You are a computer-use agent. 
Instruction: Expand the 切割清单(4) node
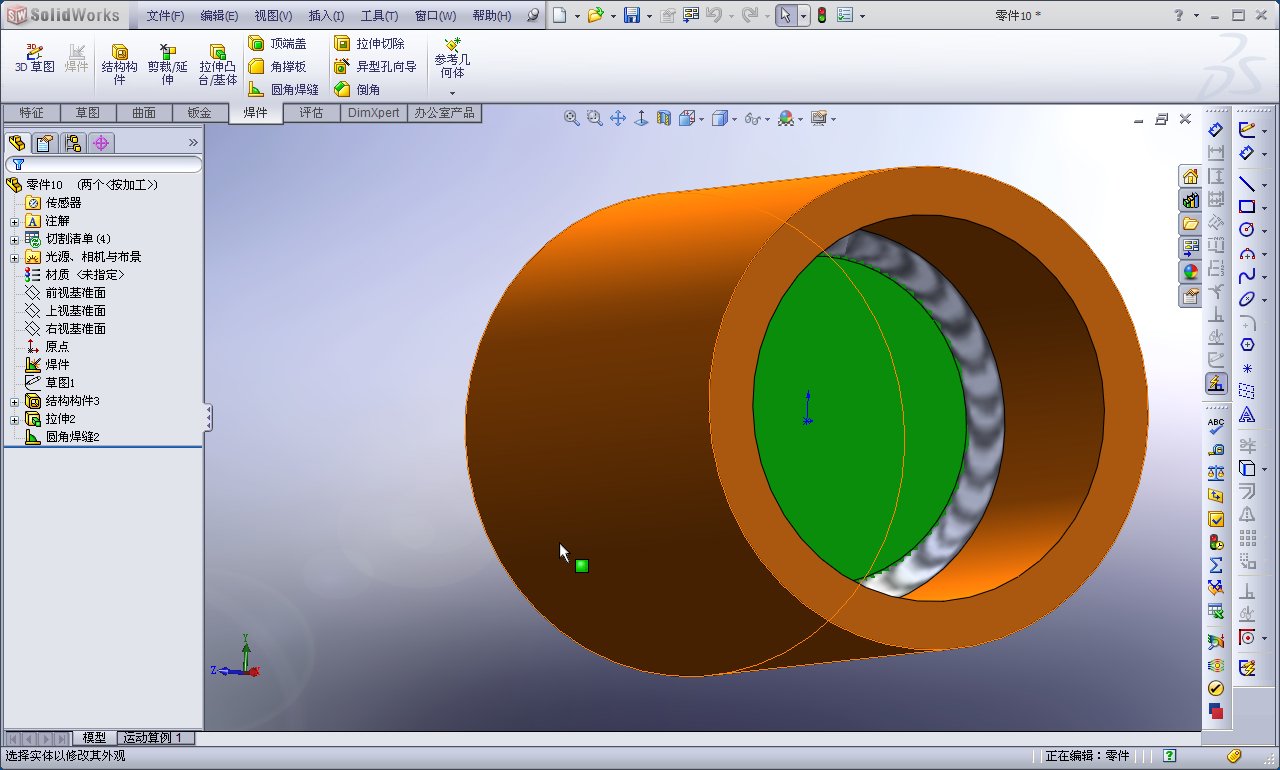pyautogui.click(x=14, y=239)
